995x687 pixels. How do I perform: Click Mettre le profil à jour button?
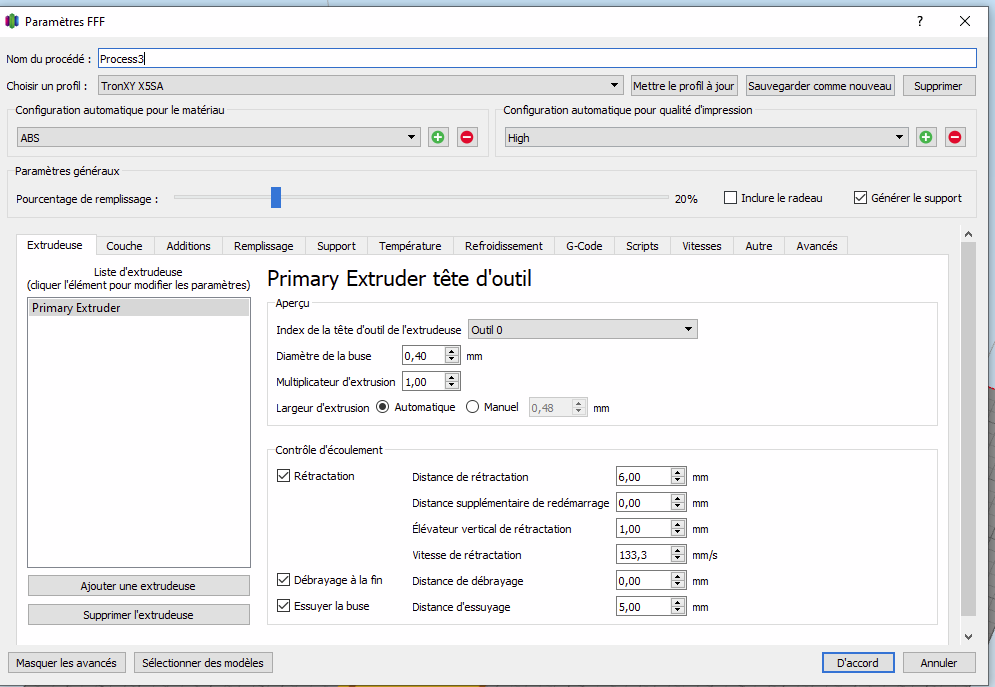683,86
